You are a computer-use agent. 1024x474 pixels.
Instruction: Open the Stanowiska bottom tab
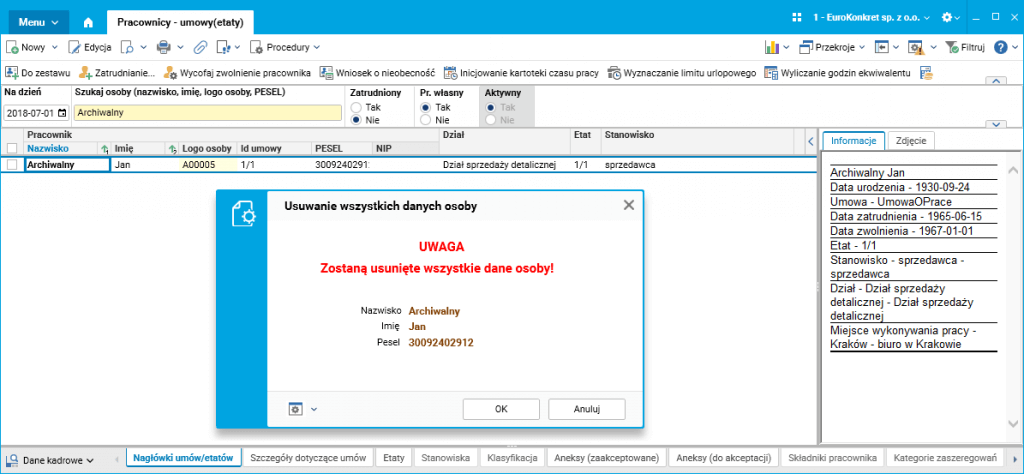tap(446, 458)
